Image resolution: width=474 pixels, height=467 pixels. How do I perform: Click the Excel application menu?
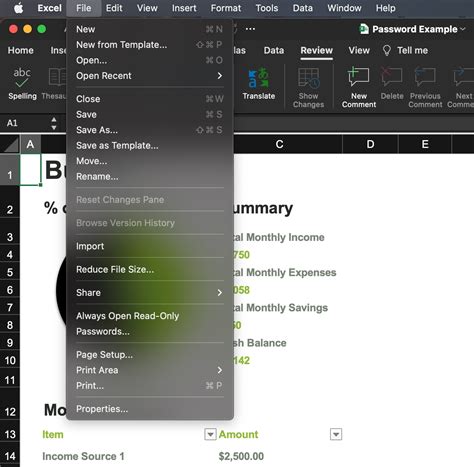[x=49, y=8]
